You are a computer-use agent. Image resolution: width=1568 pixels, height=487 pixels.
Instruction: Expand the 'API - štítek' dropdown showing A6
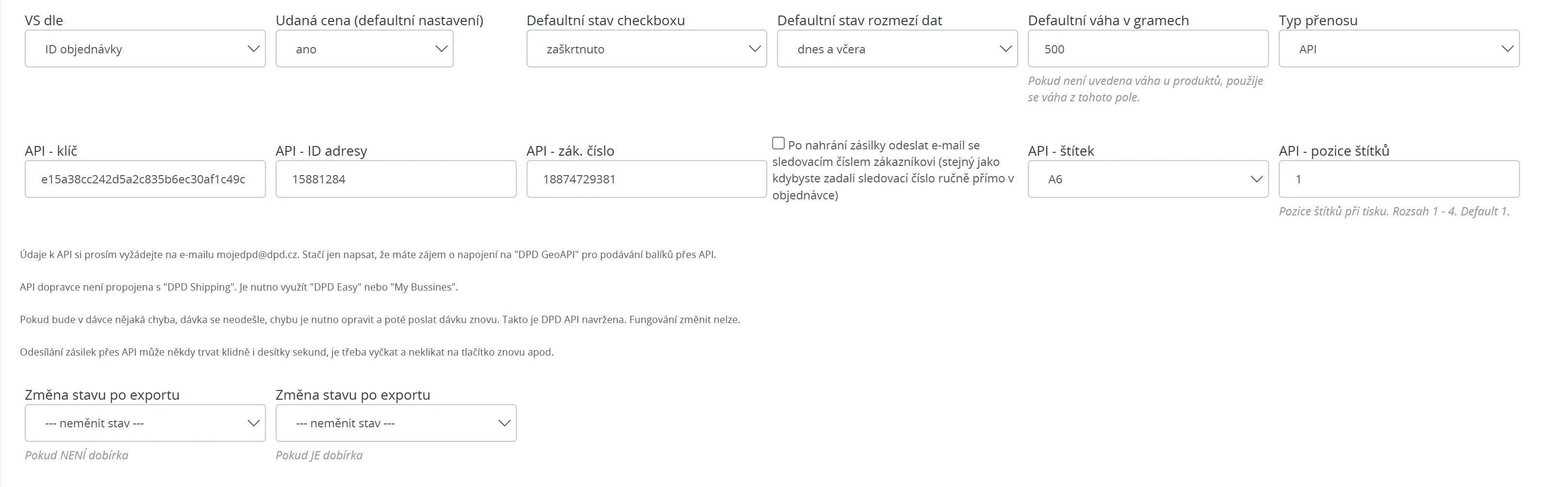(1148, 179)
